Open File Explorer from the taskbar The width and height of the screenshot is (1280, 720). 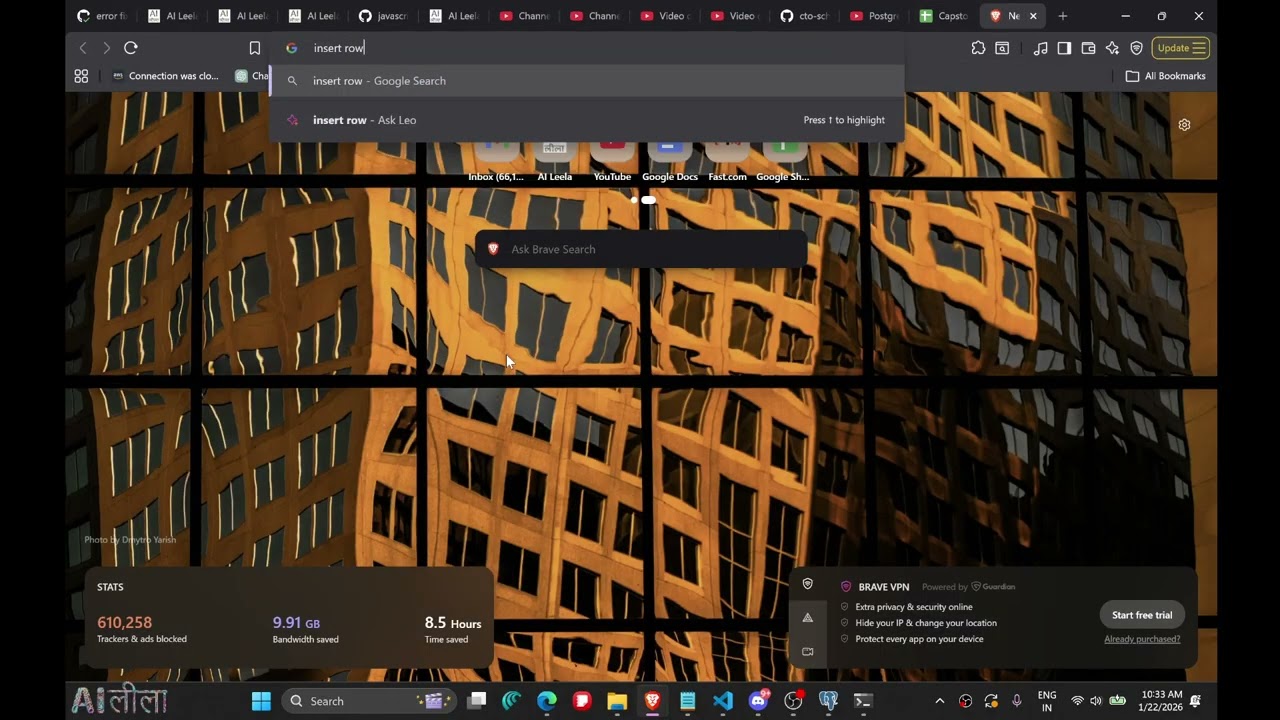[617, 701]
